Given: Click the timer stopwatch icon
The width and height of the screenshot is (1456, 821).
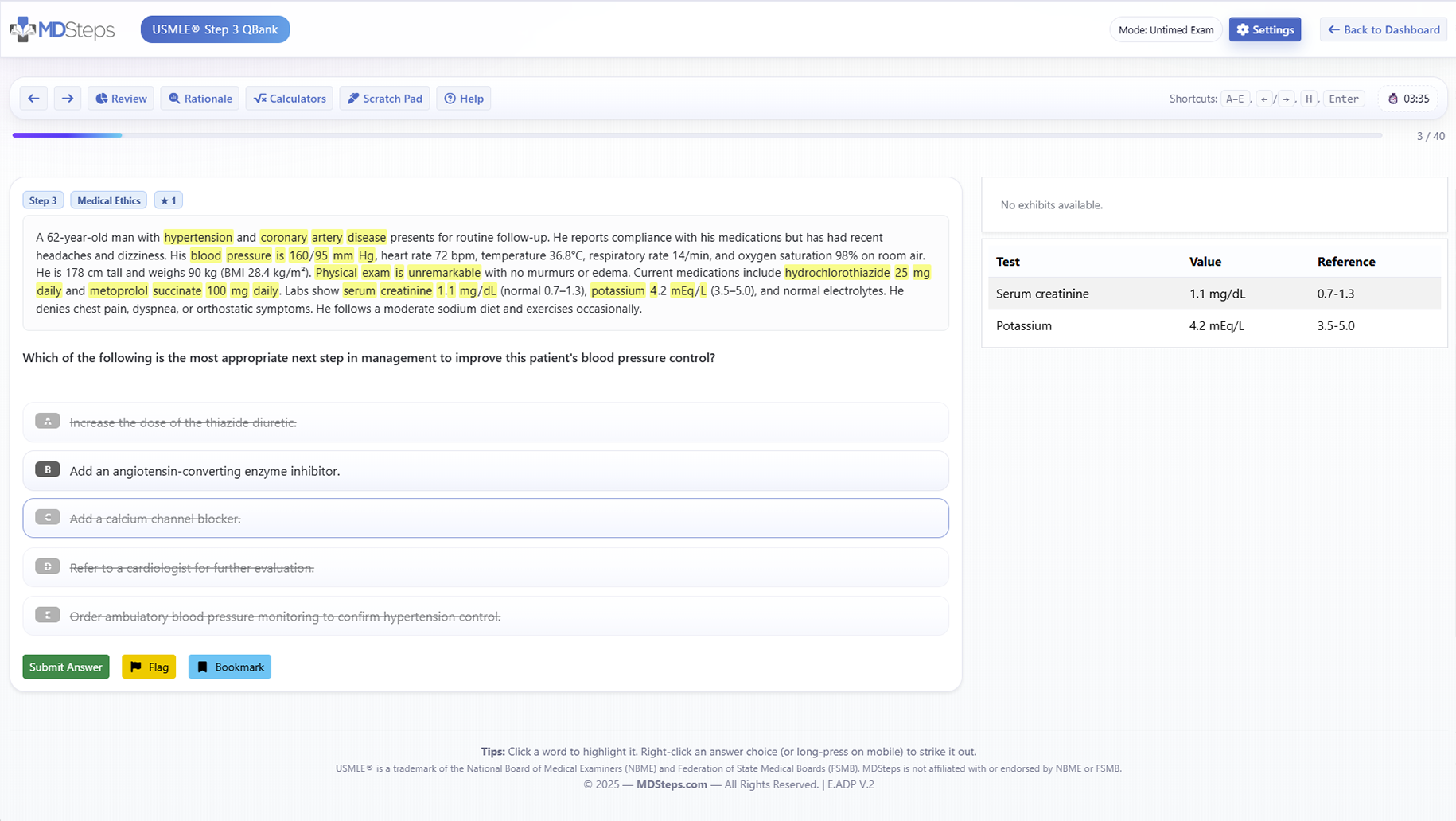Looking at the screenshot, I should point(1392,98).
